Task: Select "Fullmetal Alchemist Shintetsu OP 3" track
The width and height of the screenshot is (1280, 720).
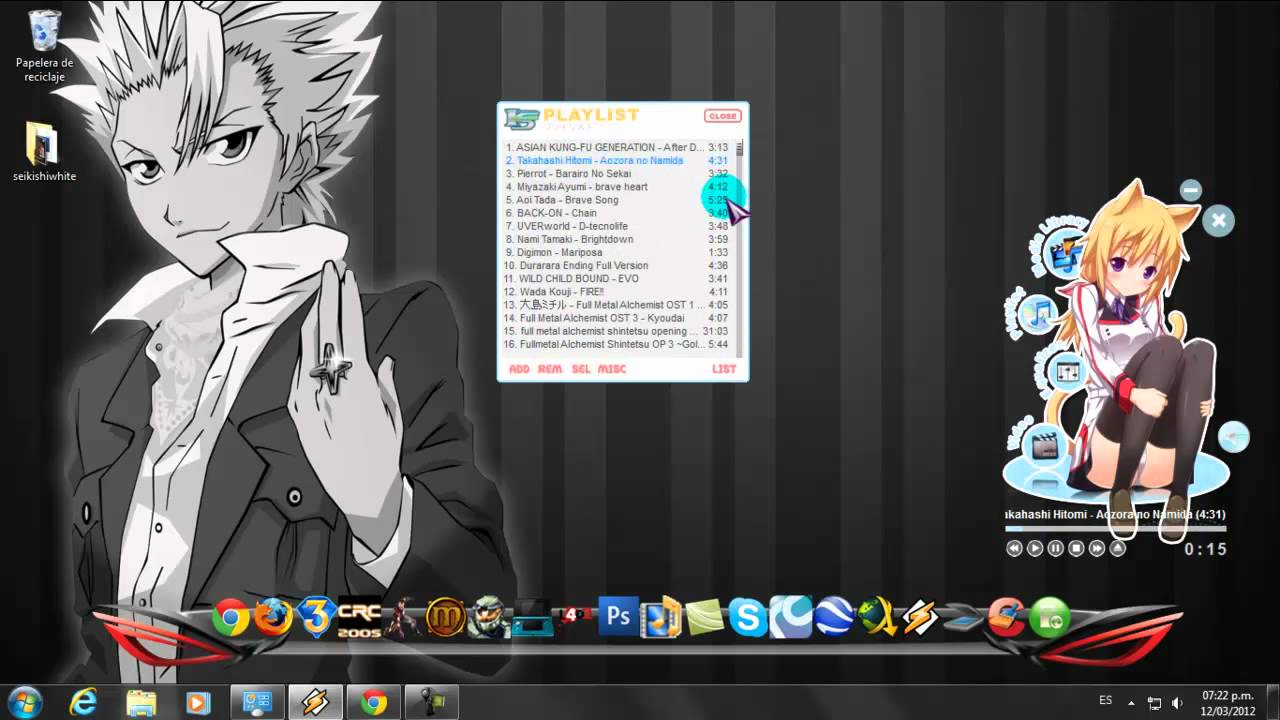Action: pyautogui.click(x=617, y=344)
